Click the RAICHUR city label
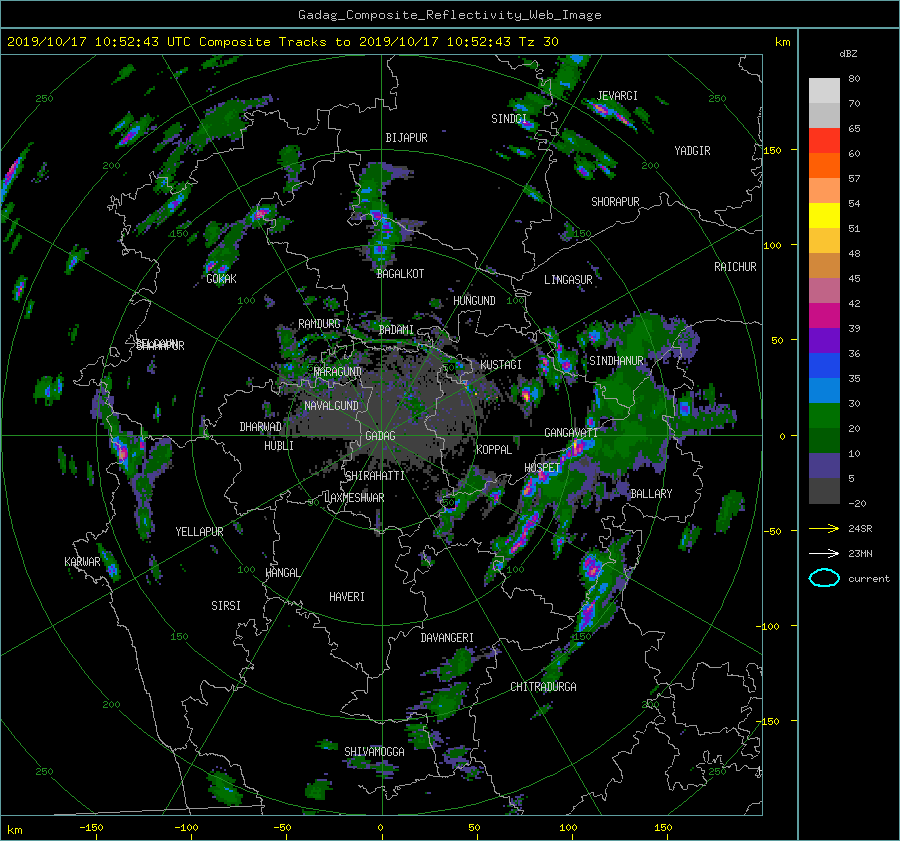This screenshot has width=900, height=841. [x=735, y=267]
